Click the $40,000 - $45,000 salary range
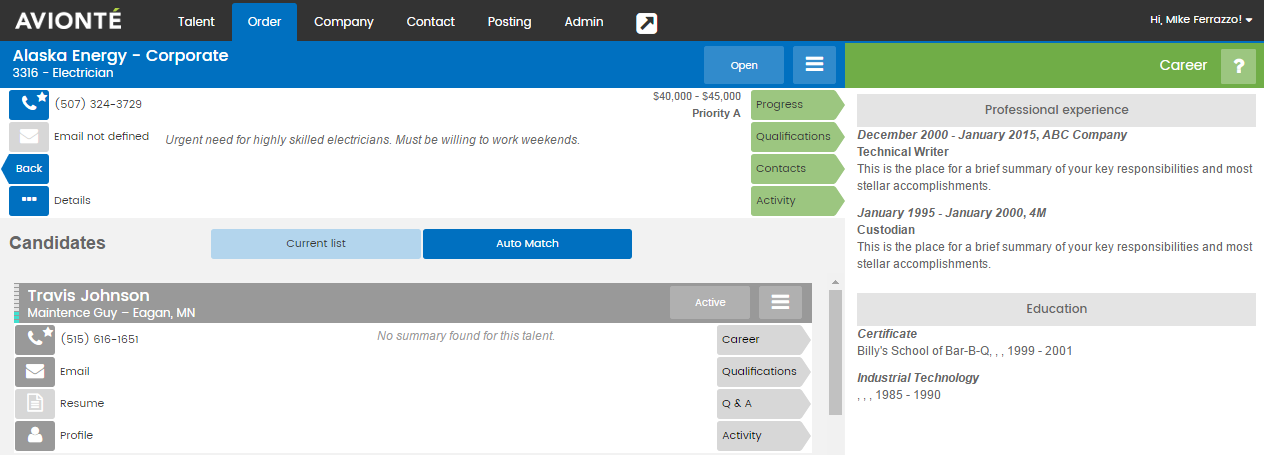 point(697,97)
